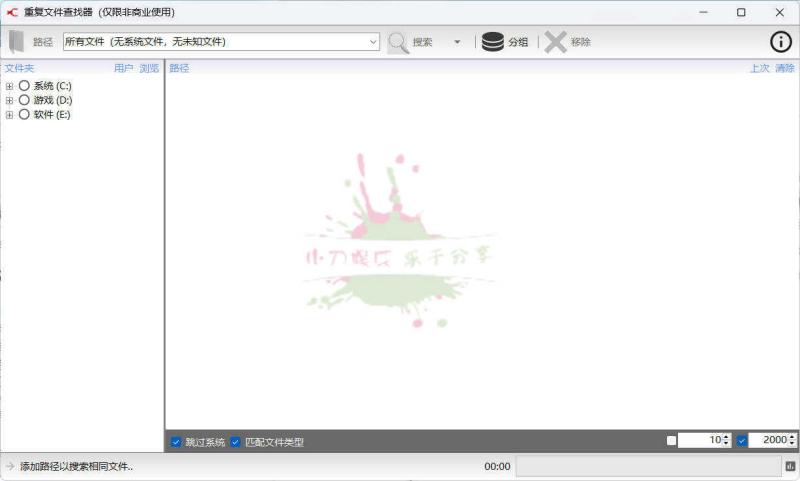This screenshot has width=800, height=481.
Task: Toggle the 匹配文件类型 checkbox
Action: [x=236, y=441]
